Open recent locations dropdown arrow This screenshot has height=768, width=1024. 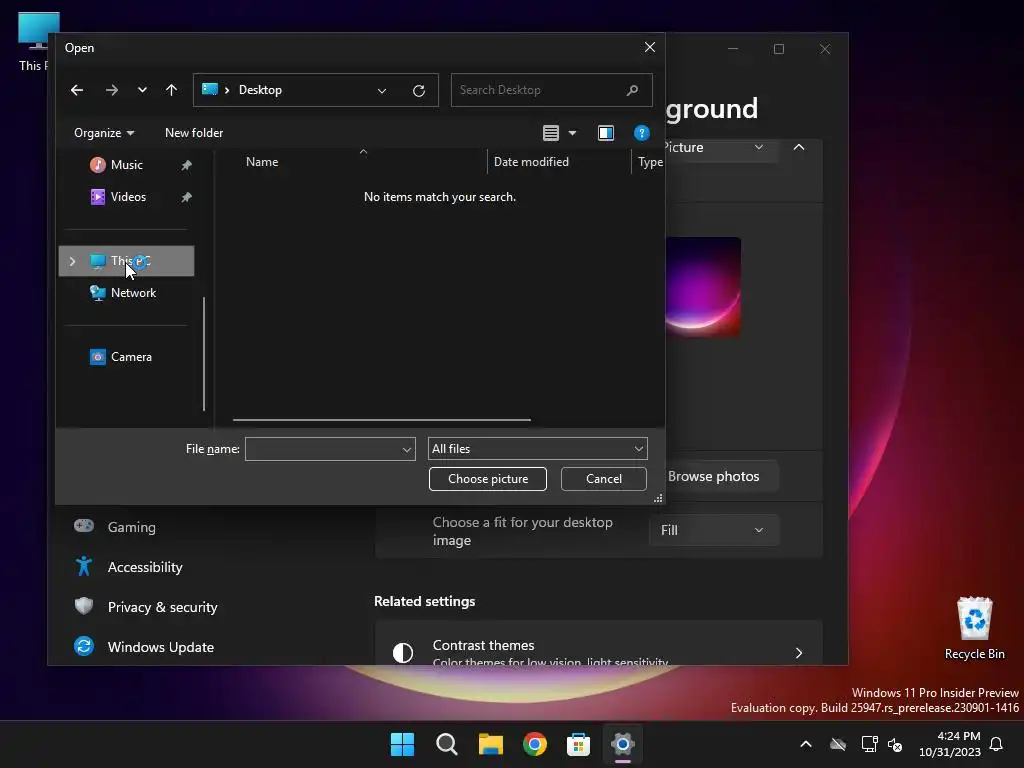coord(142,90)
